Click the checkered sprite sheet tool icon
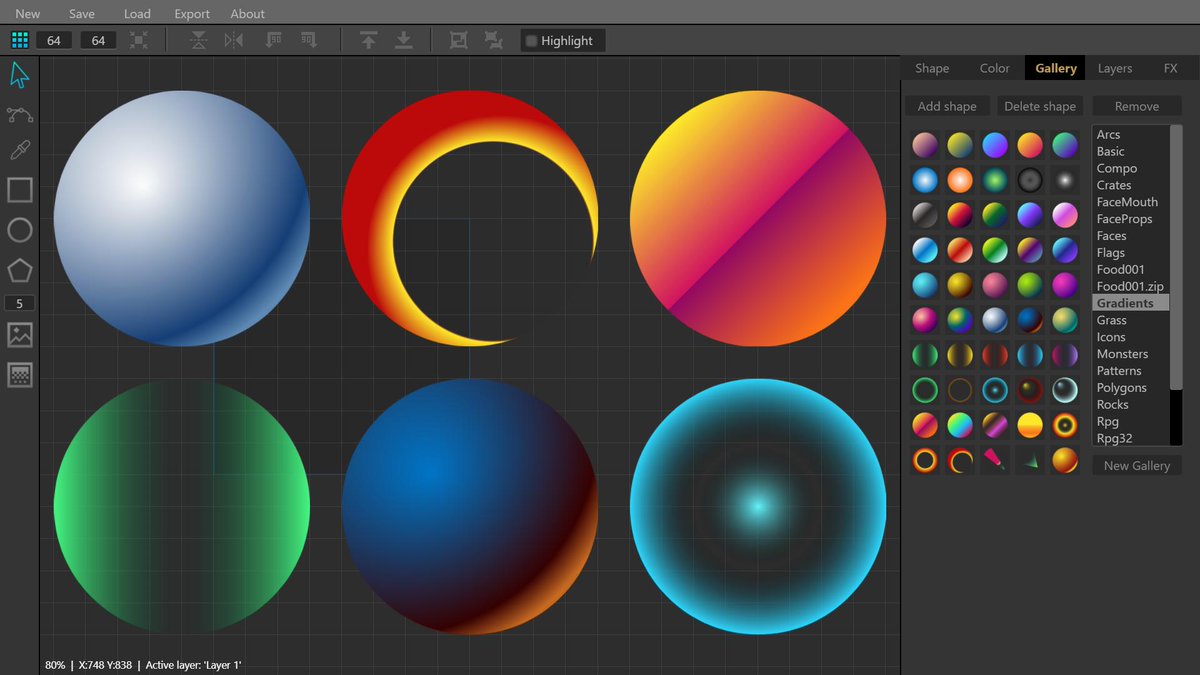This screenshot has height=675, width=1200. 20,375
